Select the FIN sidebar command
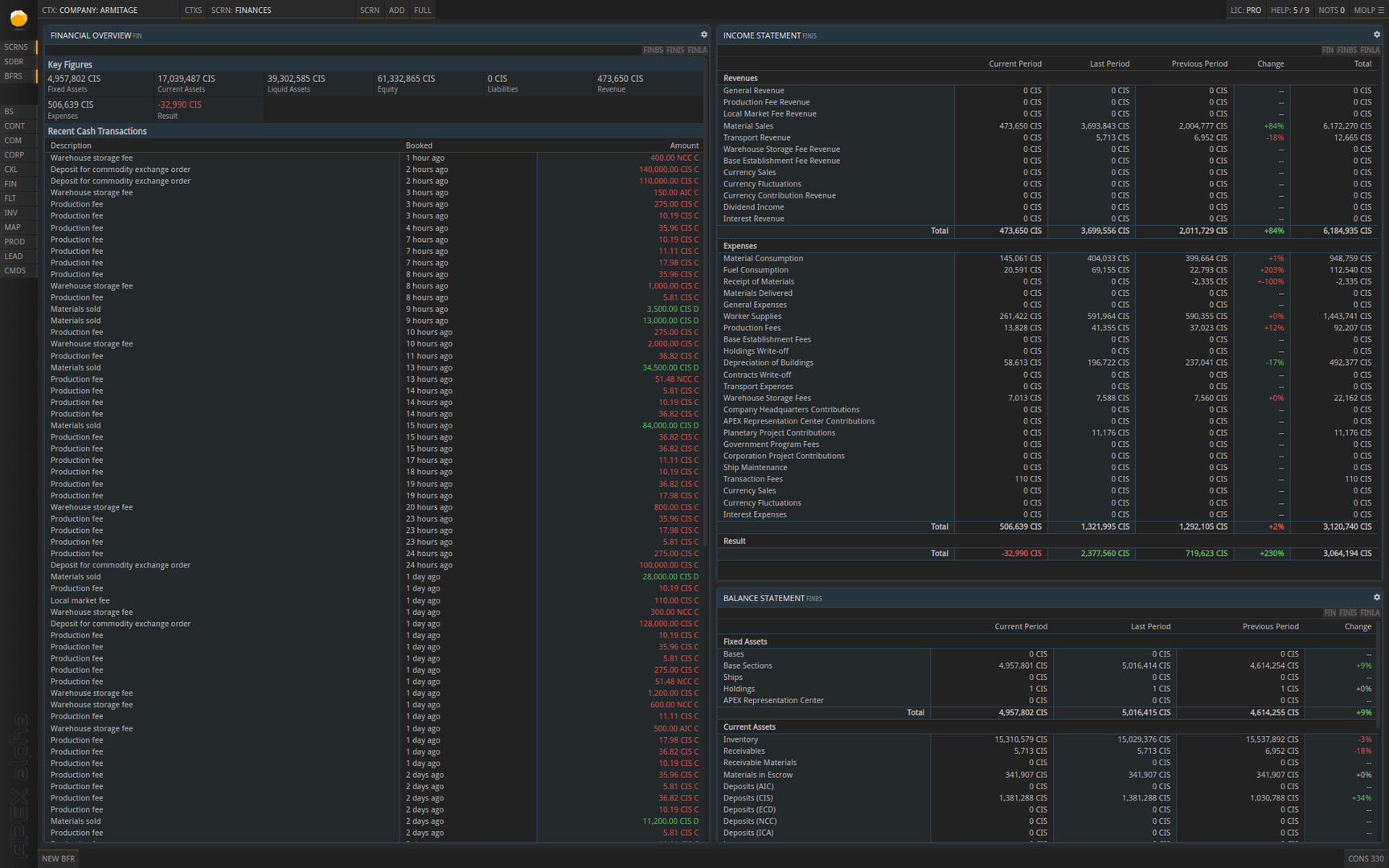1389x868 pixels. pos(10,183)
